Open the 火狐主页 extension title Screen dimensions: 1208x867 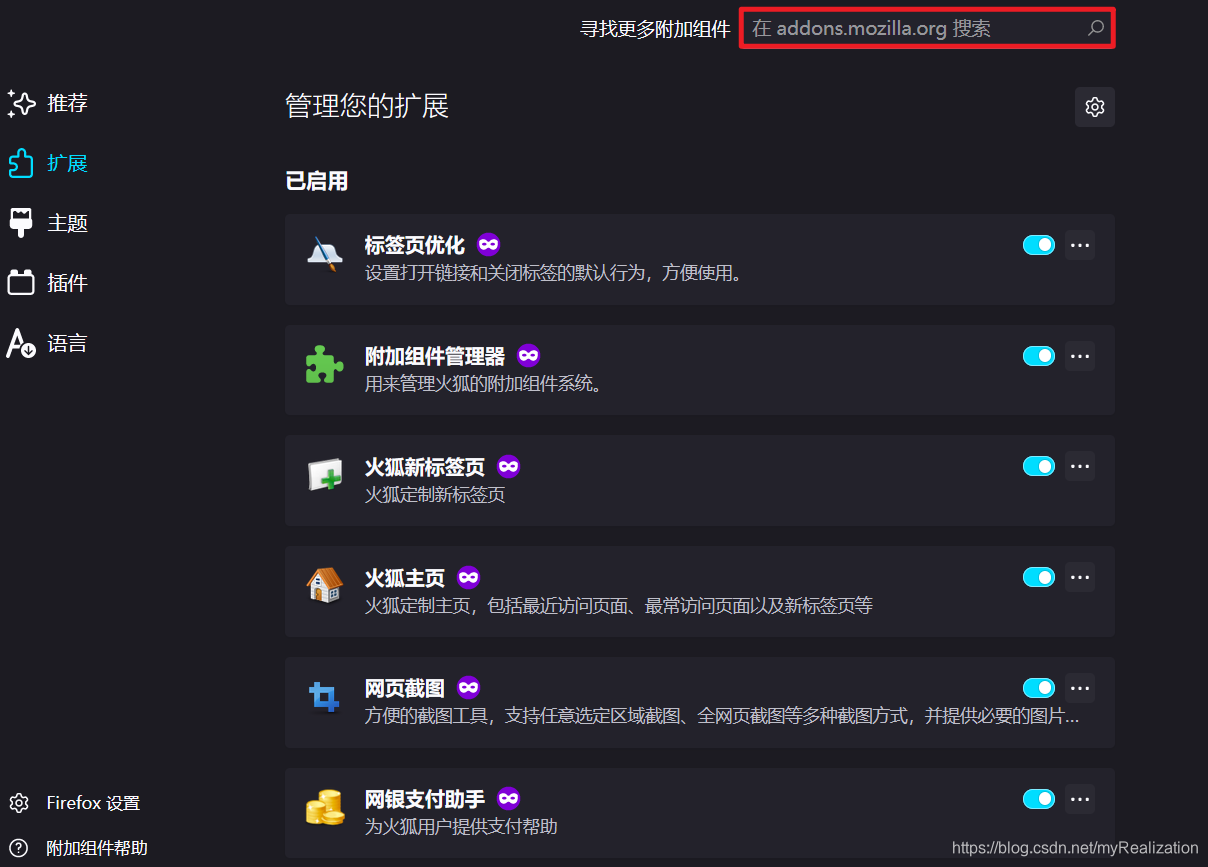405,578
